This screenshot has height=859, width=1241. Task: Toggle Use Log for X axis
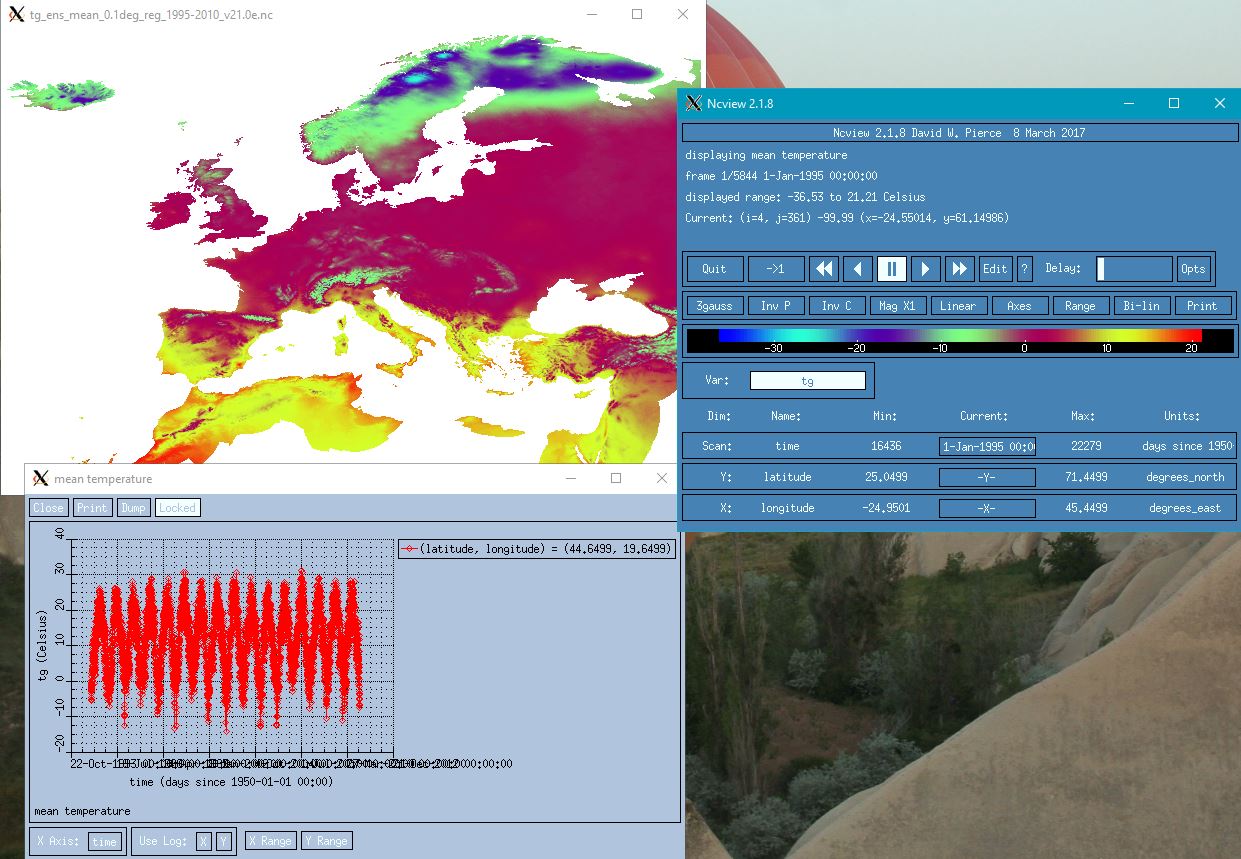(203, 841)
